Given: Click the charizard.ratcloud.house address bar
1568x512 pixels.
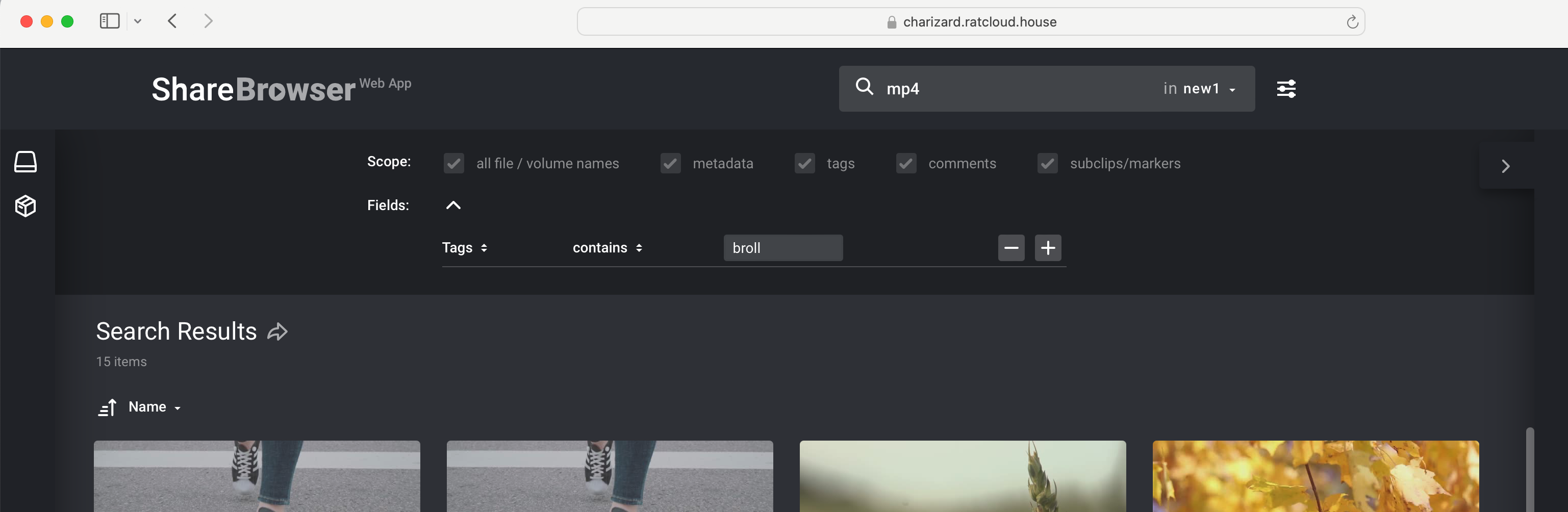Looking at the screenshot, I should 970,22.
